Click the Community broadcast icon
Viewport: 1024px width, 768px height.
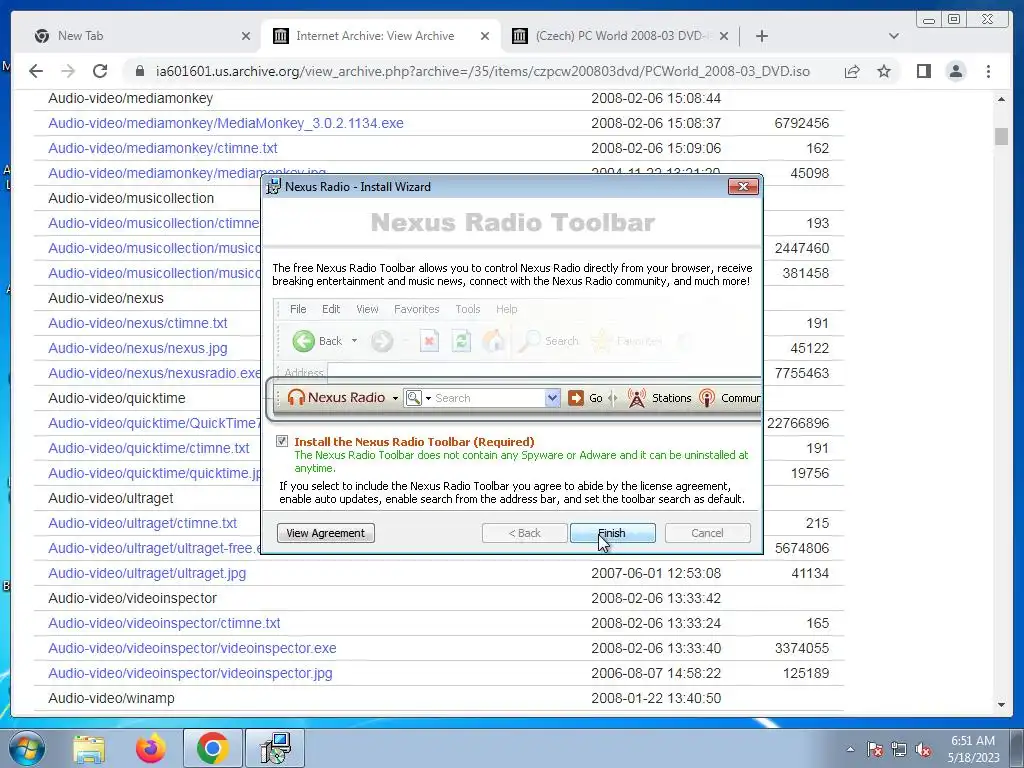[707, 397]
